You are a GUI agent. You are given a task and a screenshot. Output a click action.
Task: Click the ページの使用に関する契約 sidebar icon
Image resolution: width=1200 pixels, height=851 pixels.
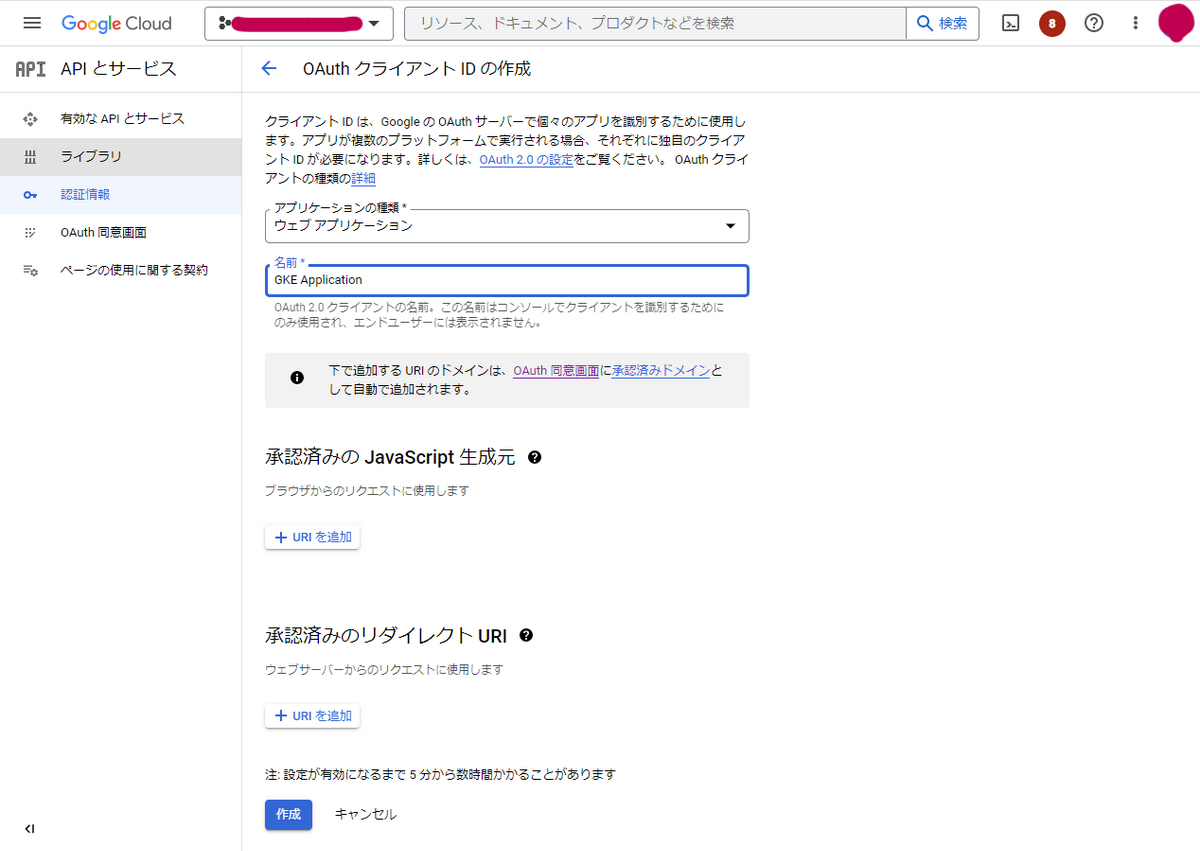coord(30,271)
